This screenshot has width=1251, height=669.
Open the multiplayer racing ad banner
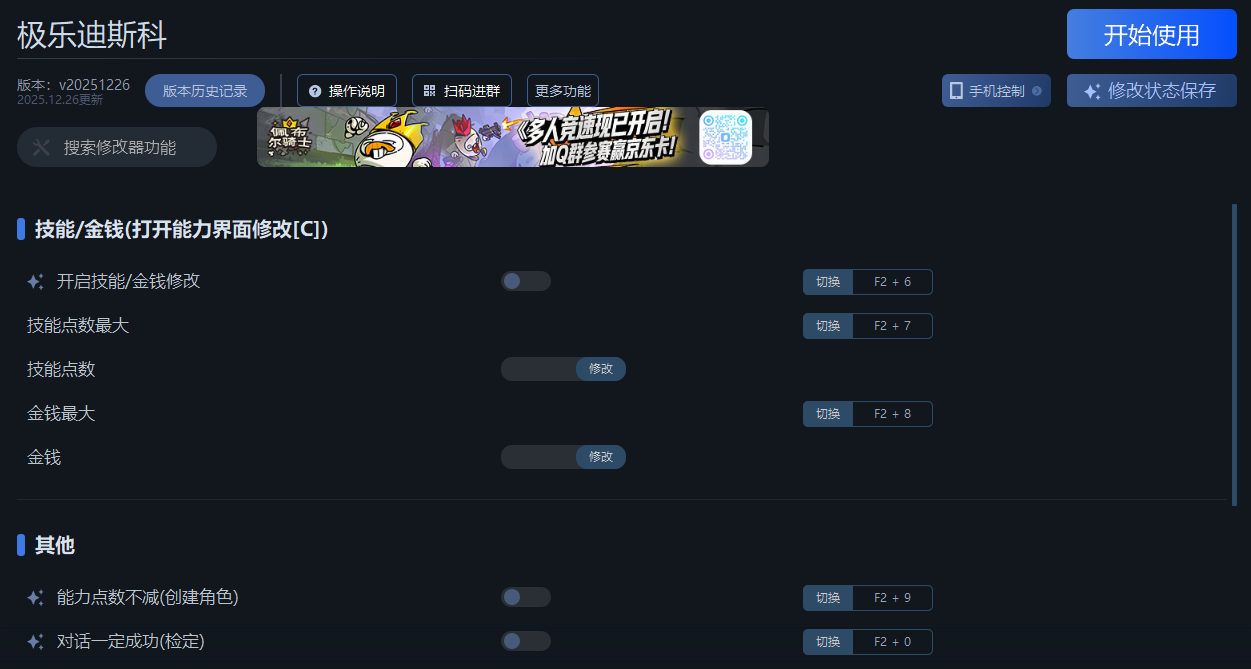click(x=513, y=137)
